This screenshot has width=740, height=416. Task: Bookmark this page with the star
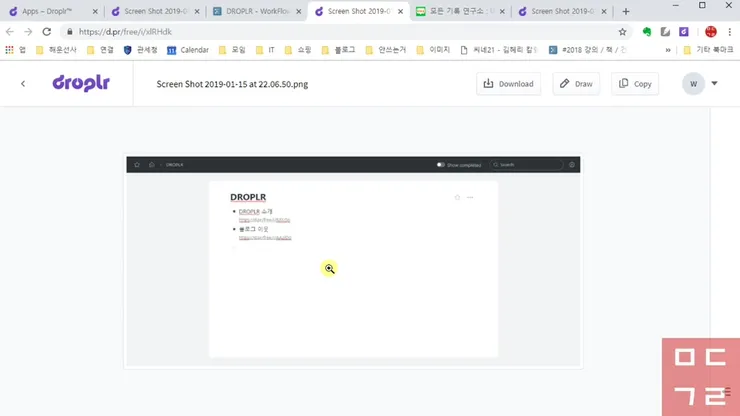pos(622,32)
